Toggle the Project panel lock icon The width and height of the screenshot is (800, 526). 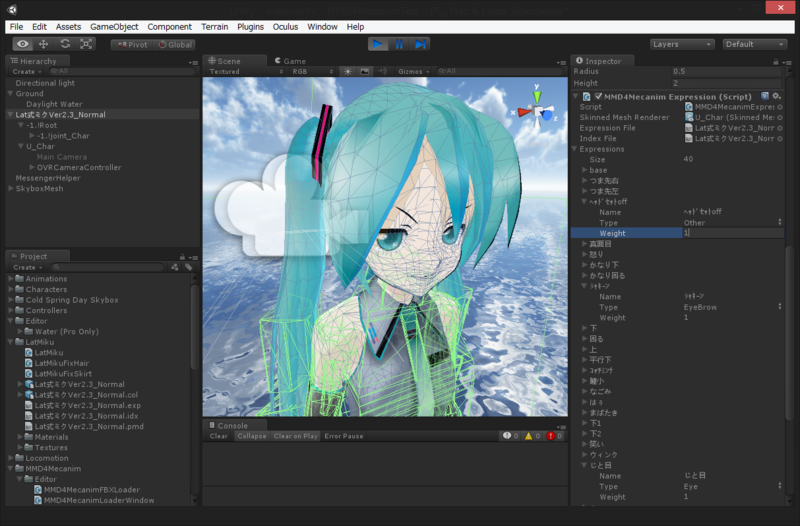point(182,257)
